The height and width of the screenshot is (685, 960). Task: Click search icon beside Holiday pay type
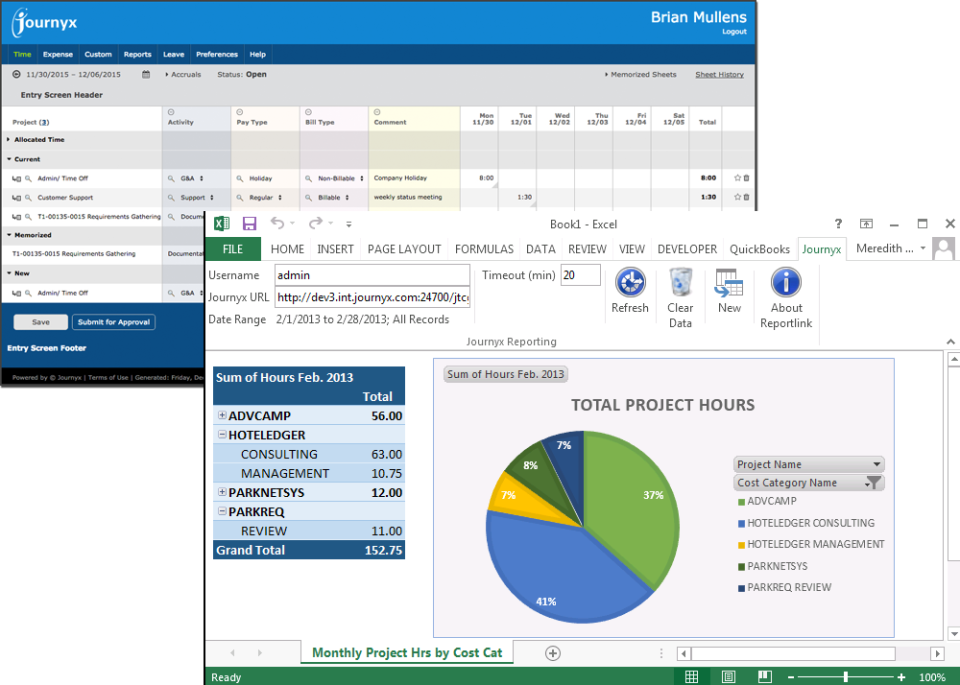coord(240,179)
